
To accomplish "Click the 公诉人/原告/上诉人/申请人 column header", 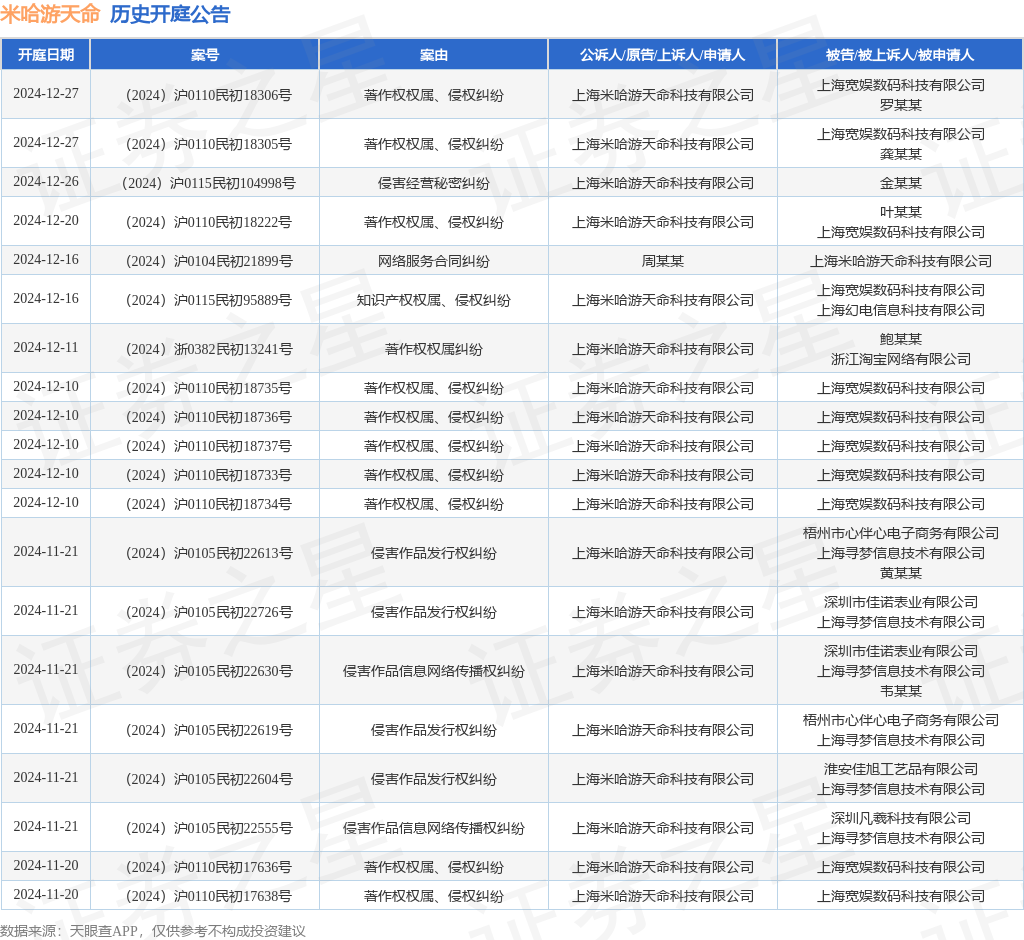I will 662,55.
